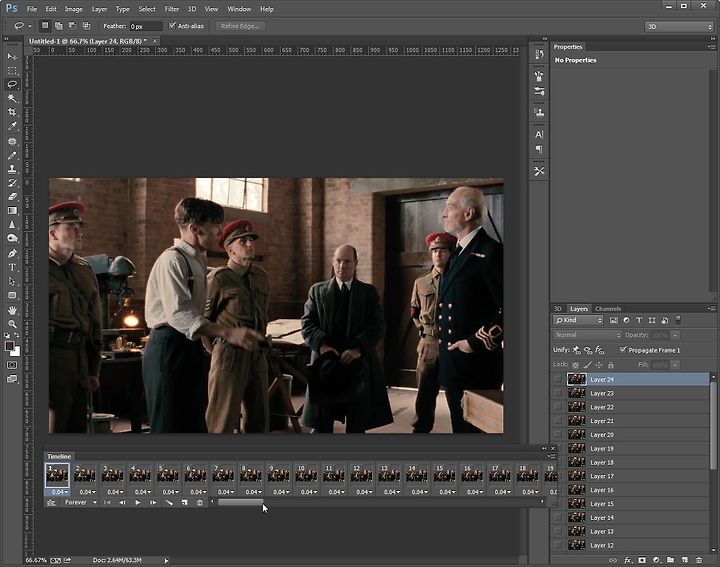This screenshot has height=567, width=720.
Task: Toggle visibility of Layer 22
Action: pyautogui.click(x=558, y=407)
